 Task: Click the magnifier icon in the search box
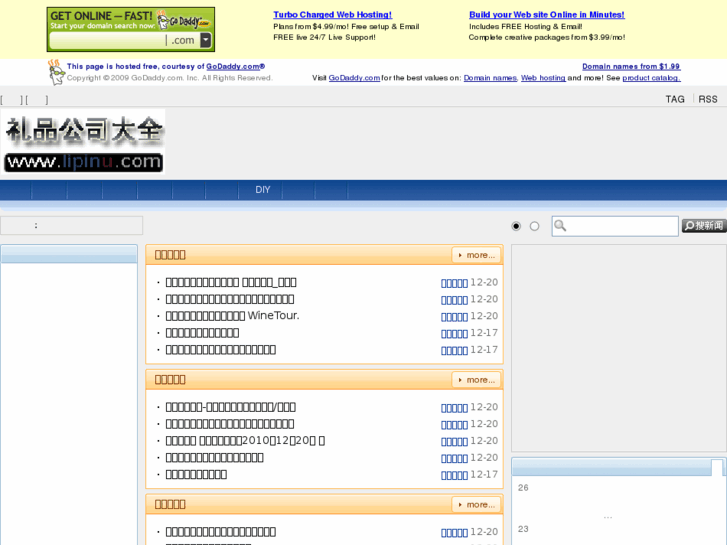[x=560, y=226]
